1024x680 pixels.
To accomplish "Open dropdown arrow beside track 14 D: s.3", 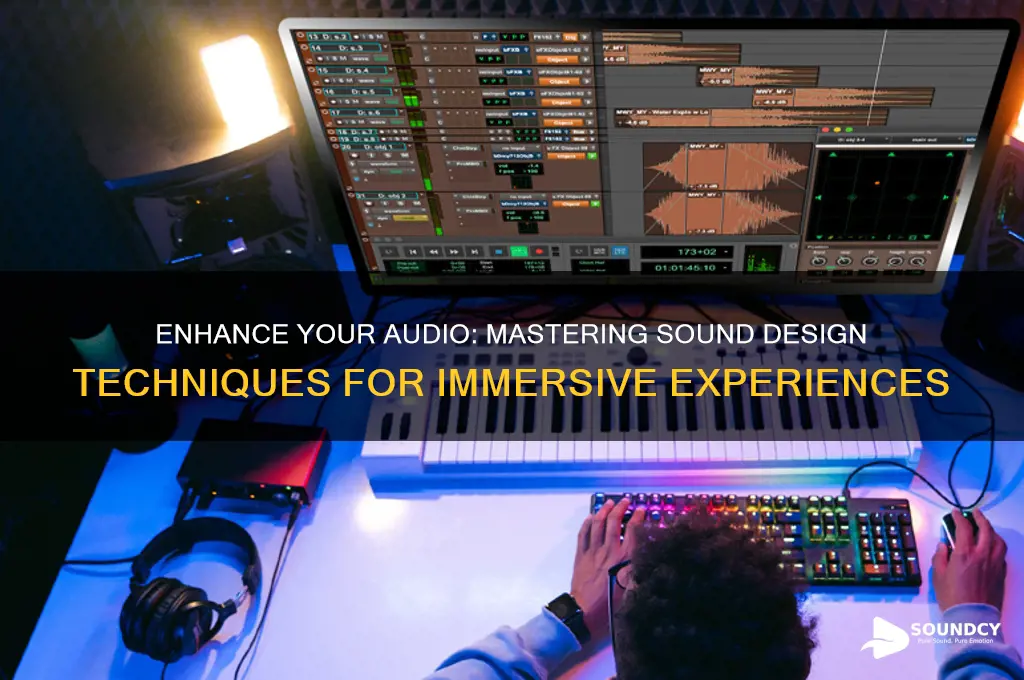I will [385, 48].
